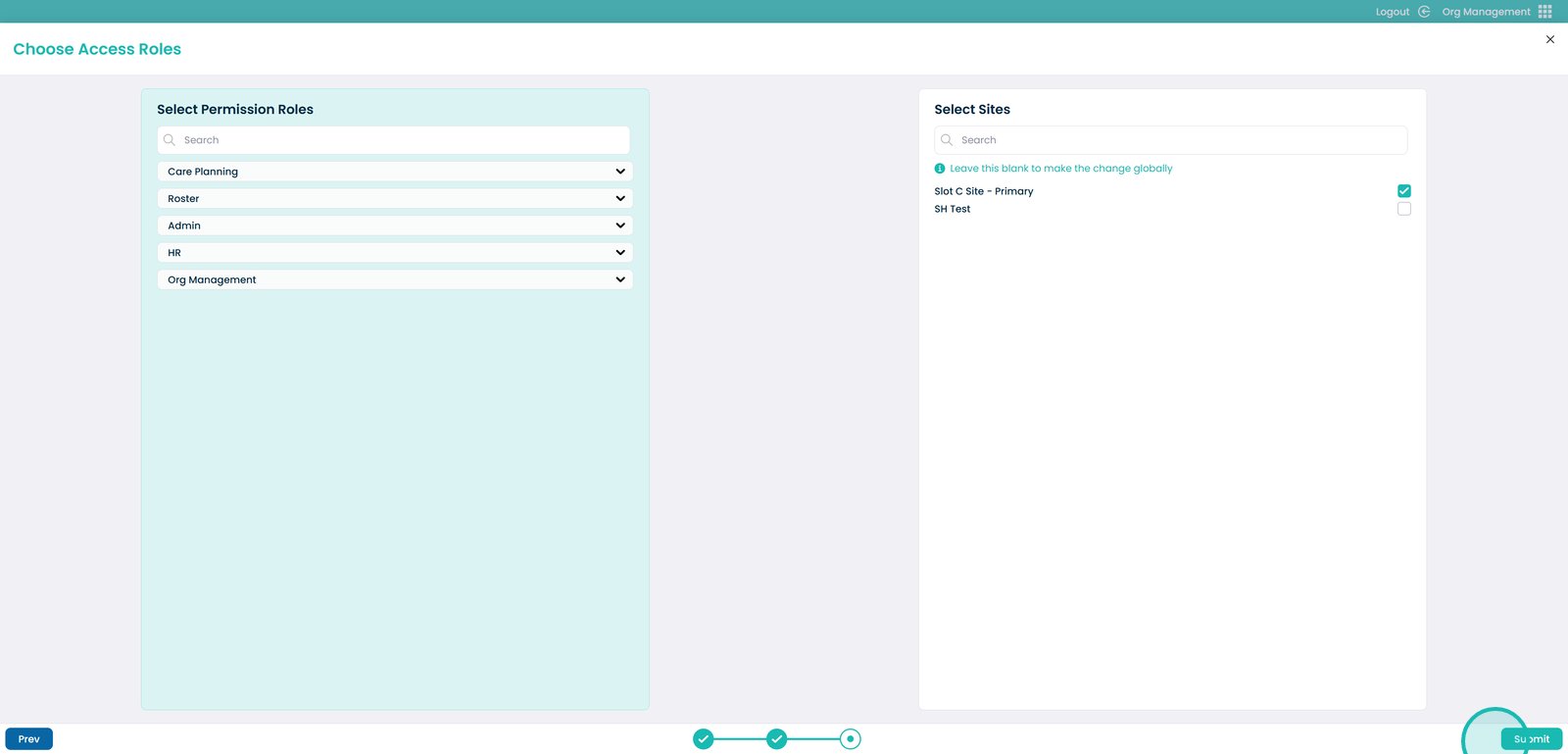Enable the SH Test site checkbox
Image resolution: width=1568 pixels, height=754 pixels.
(1403, 209)
